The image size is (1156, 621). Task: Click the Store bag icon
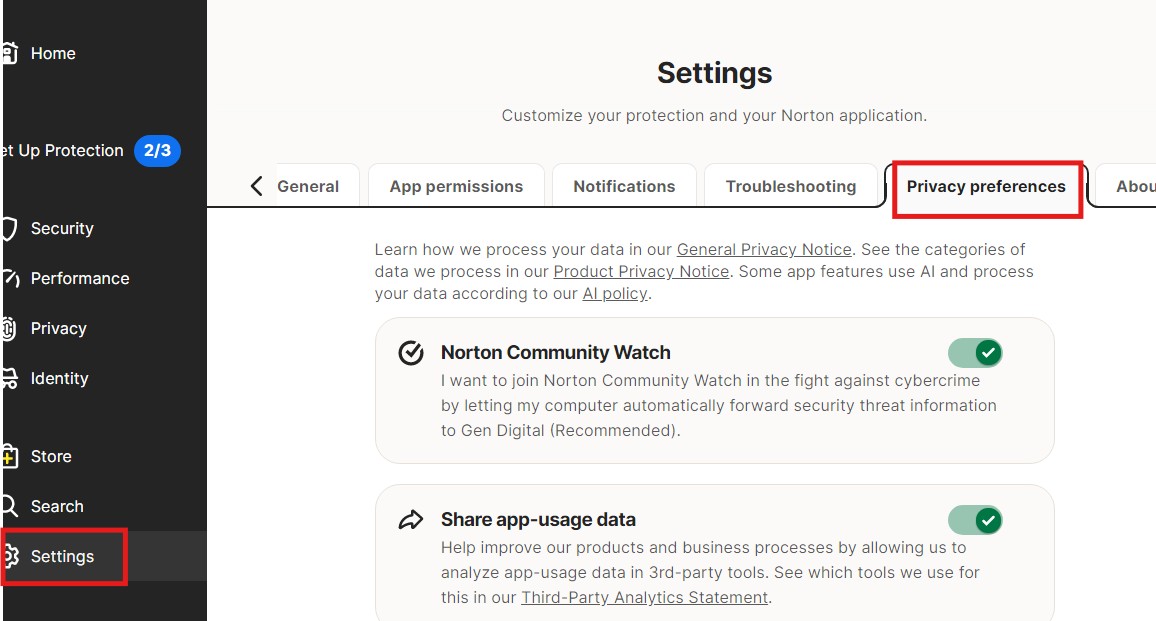(10, 457)
